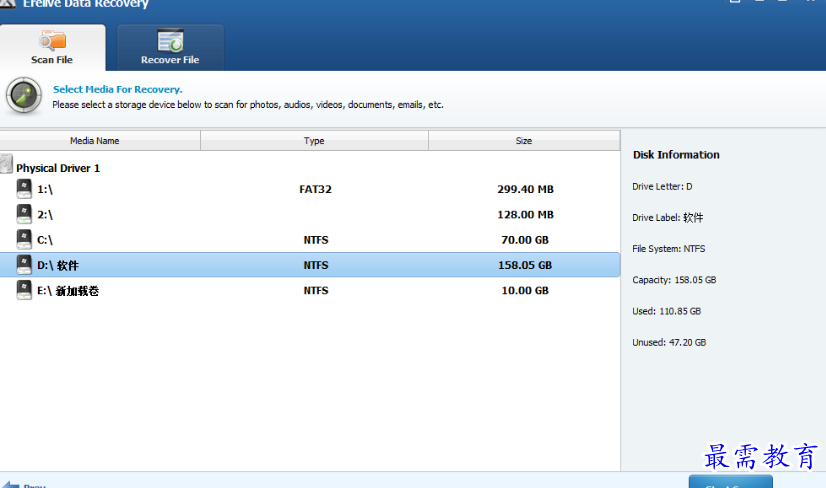826x488 pixels.
Task: Switch to the Recover File tab
Action: tap(170, 47)
